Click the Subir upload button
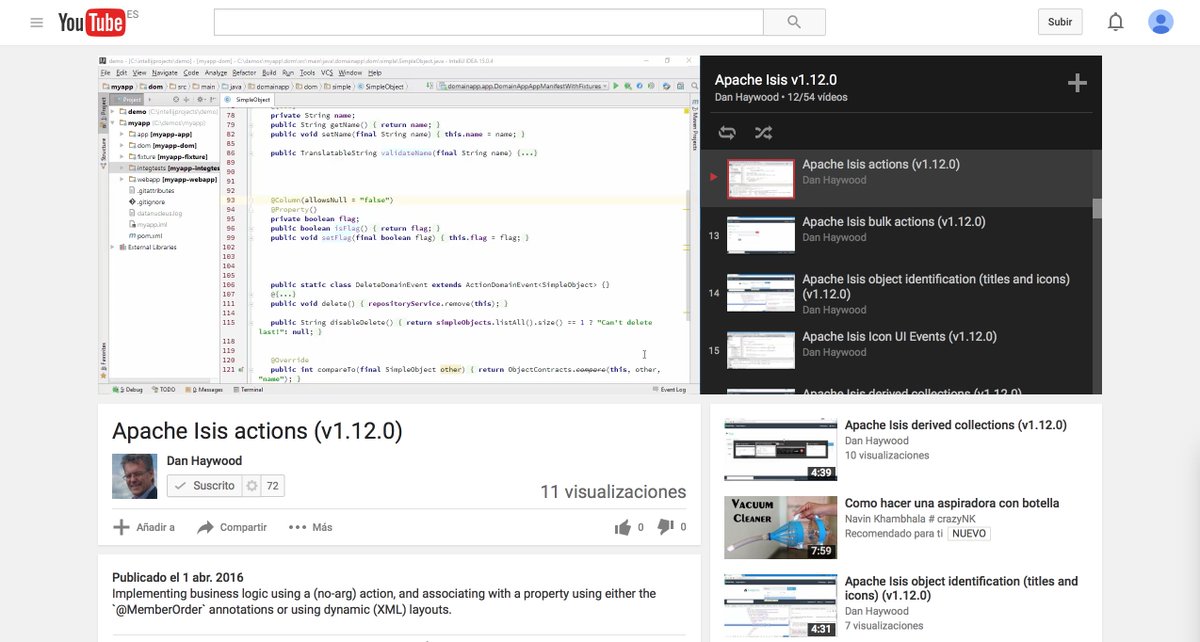The image size is (1200, 642). pos(1060,22)
